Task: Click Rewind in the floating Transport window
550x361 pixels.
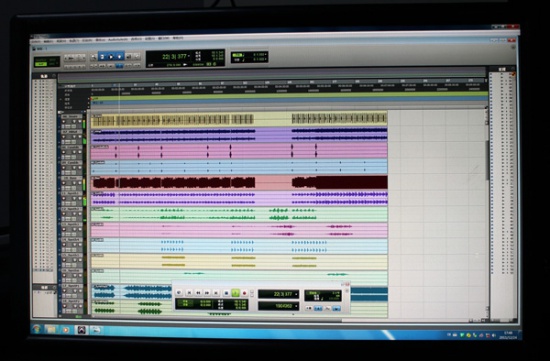Action: click(198, 293)
